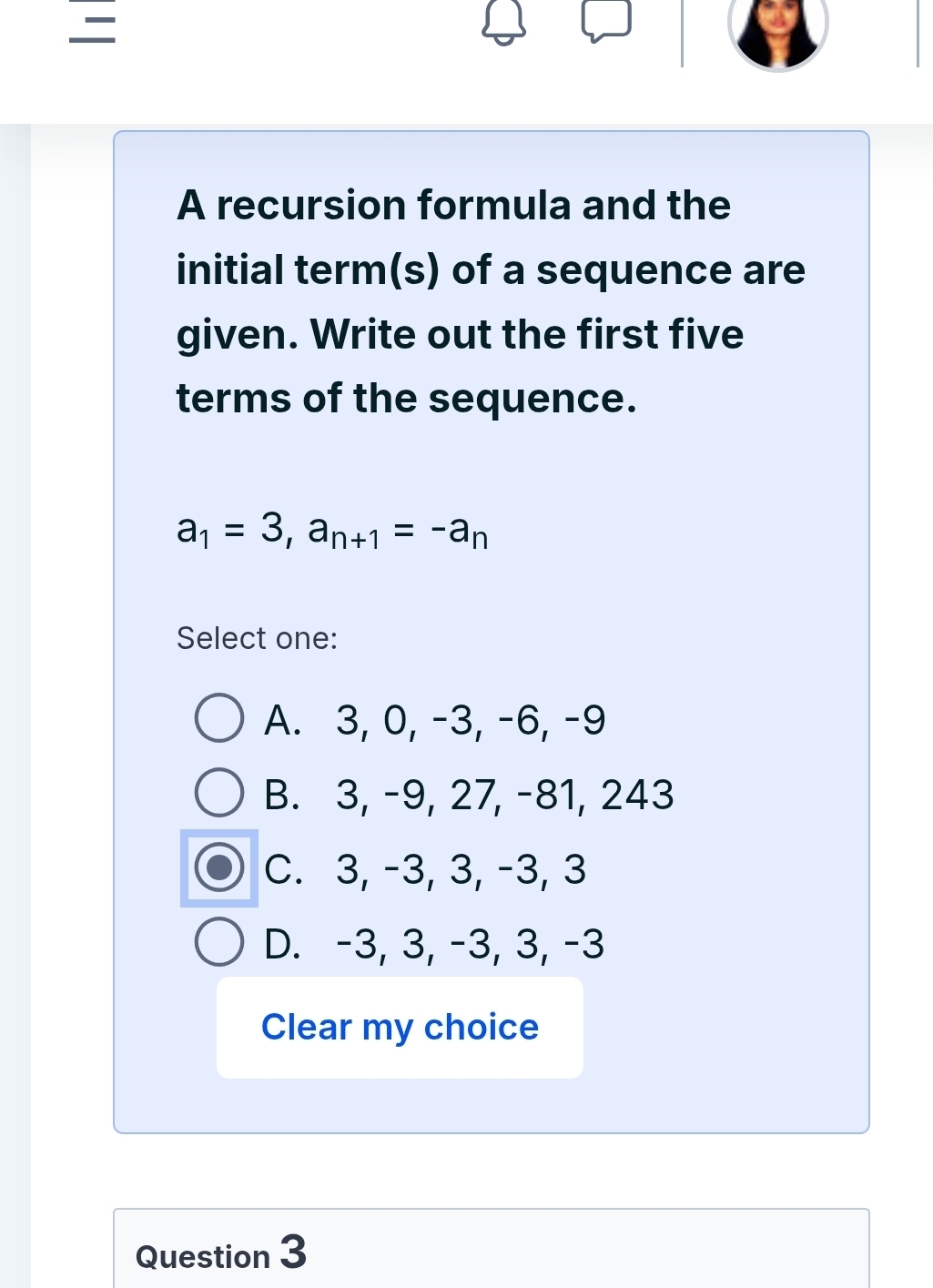The width and height of the screenshot is (933, 1288).
Task: Click answer text "3, -3, 3, -3, 3"
Action: tap(461, 869)
